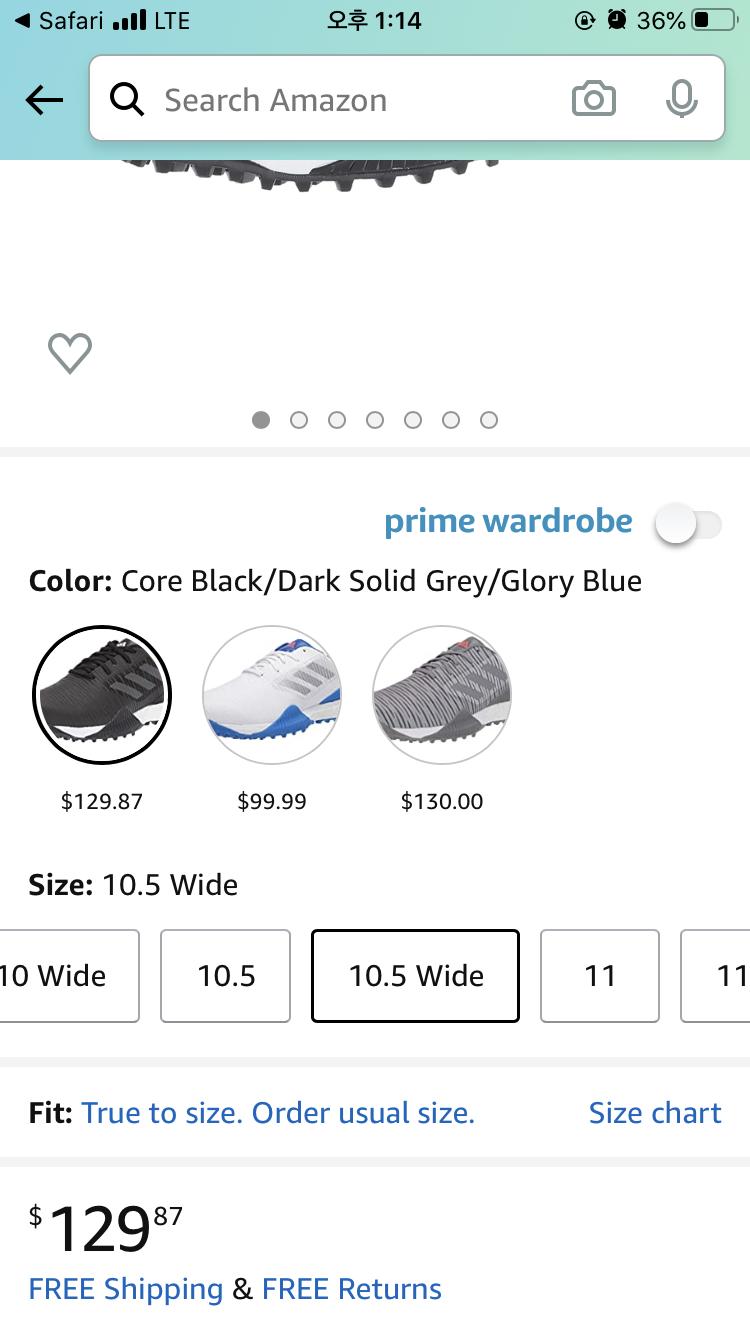Tap 'True to size. Order usual size.' link
Image resolution: width=750 pixels, height=1334 pixels.
[x=278, y=1113]
